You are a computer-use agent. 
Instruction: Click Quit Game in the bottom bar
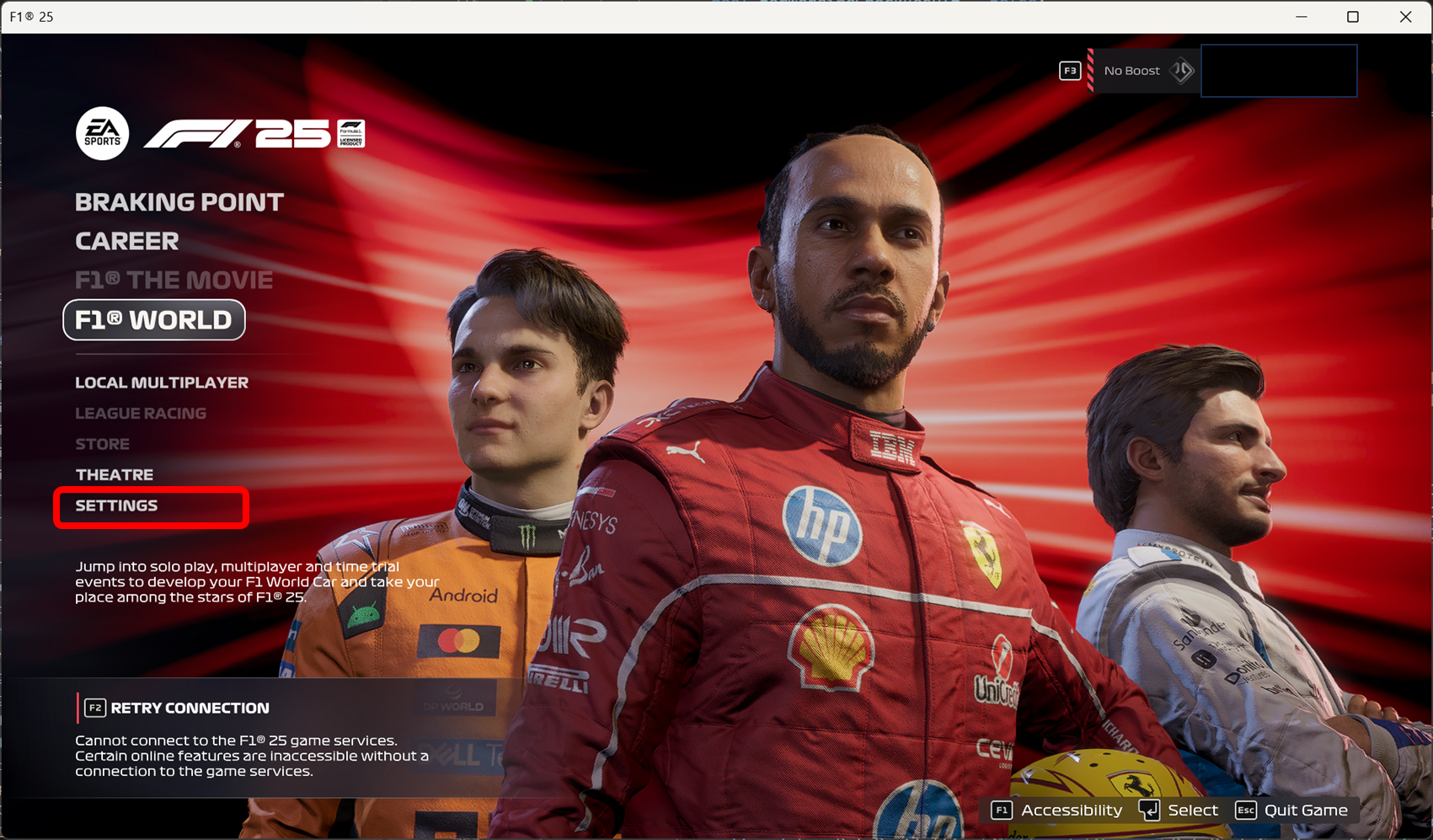pos(1306,811)
